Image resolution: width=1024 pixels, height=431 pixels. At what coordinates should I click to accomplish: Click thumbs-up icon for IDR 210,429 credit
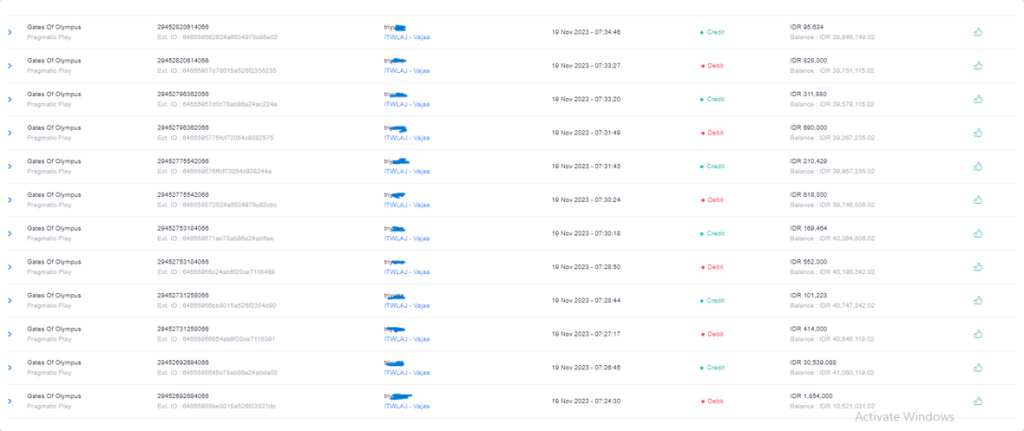click(x=978, y=166)
